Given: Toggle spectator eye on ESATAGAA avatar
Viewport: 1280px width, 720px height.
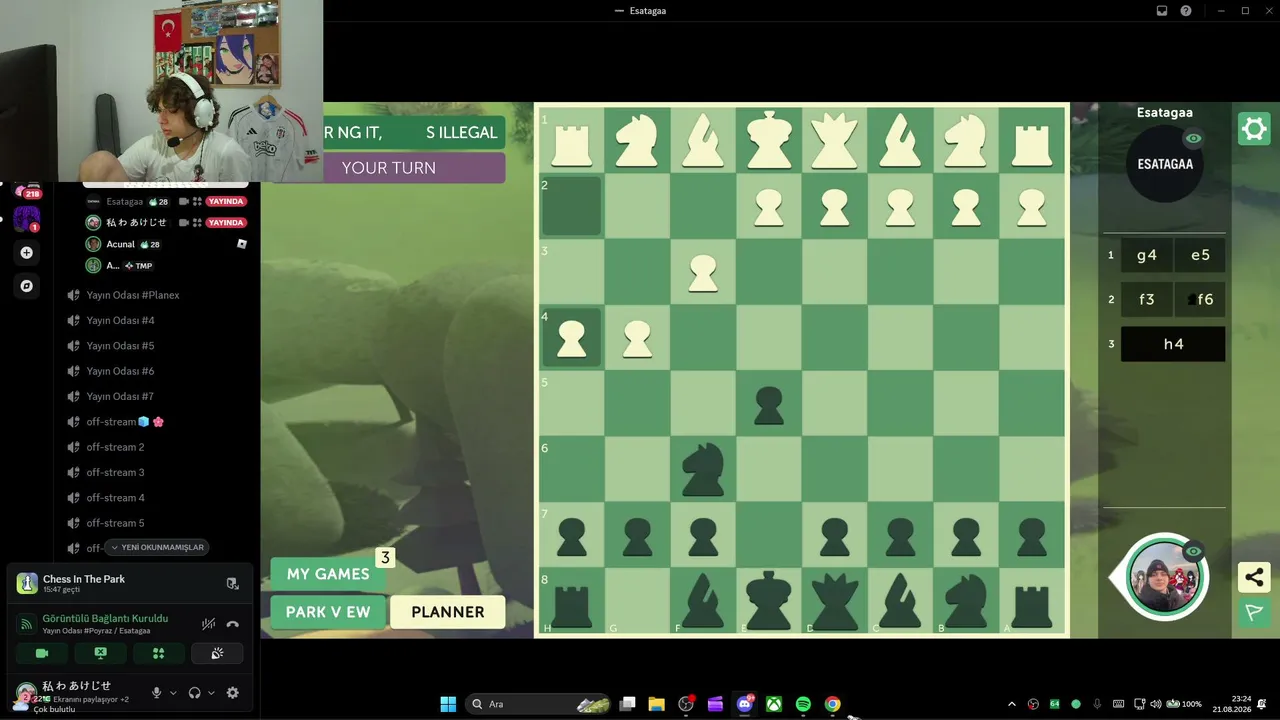Looking at the screenshot, I should [x=1193, y=138].
